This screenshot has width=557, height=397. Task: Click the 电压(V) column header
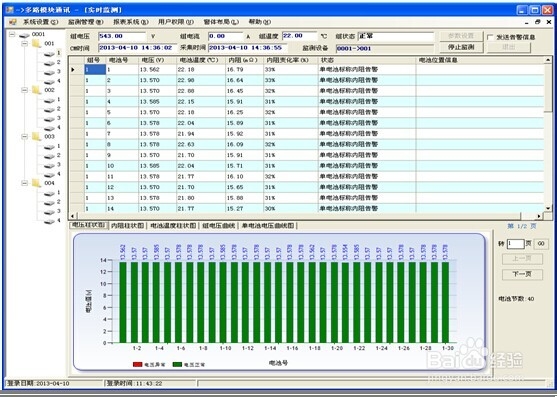point(157,60)
